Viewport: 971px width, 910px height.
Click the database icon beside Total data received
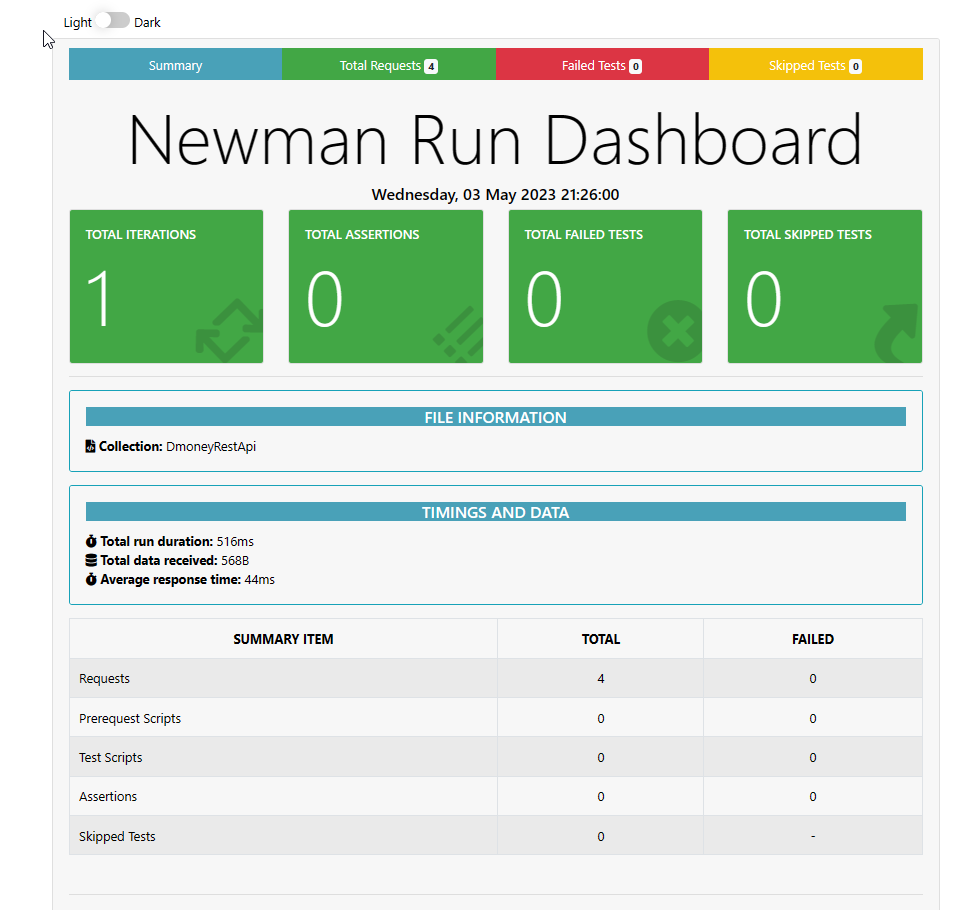coord(89,560)
